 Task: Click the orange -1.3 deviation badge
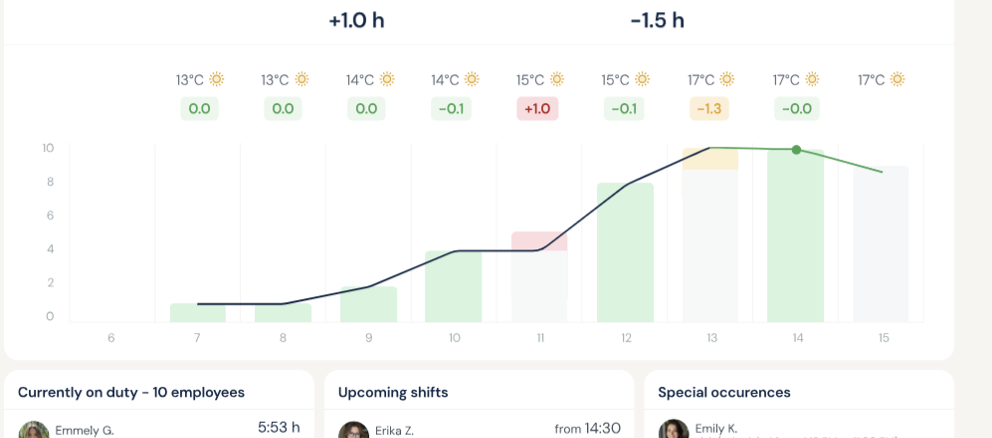[x=708, y=109]
